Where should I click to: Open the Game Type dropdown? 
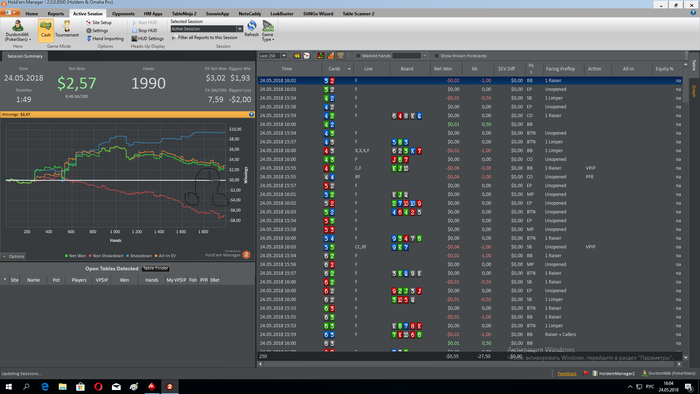pyautogui.click(x=268, y=30)
